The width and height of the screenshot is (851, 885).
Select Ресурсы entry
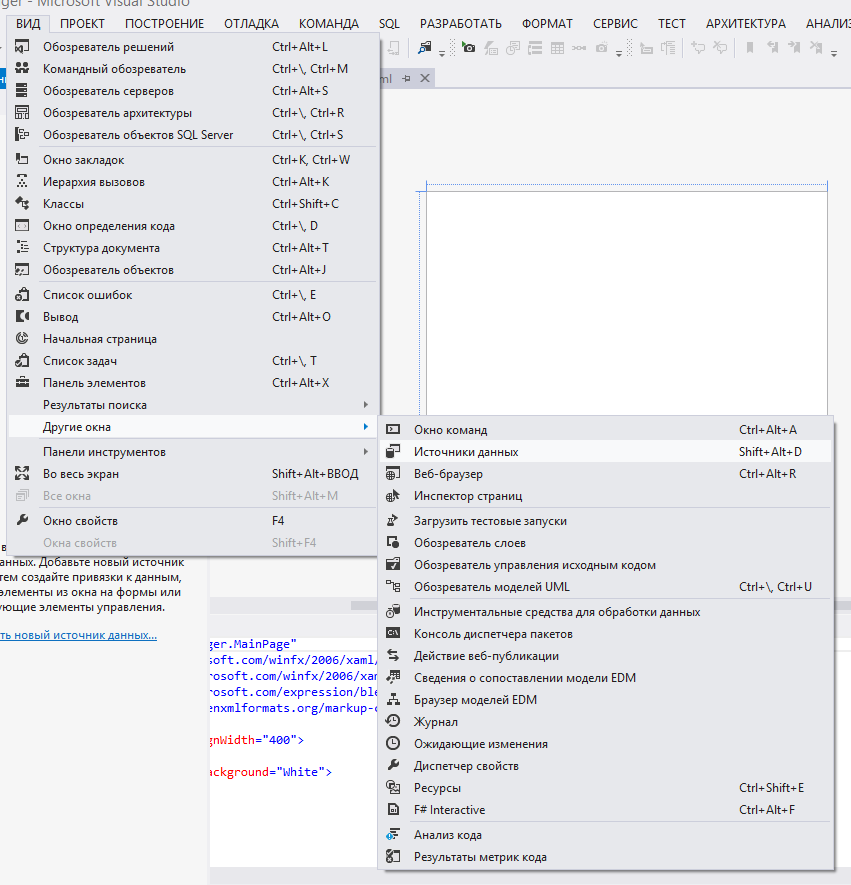pos(606,787)
